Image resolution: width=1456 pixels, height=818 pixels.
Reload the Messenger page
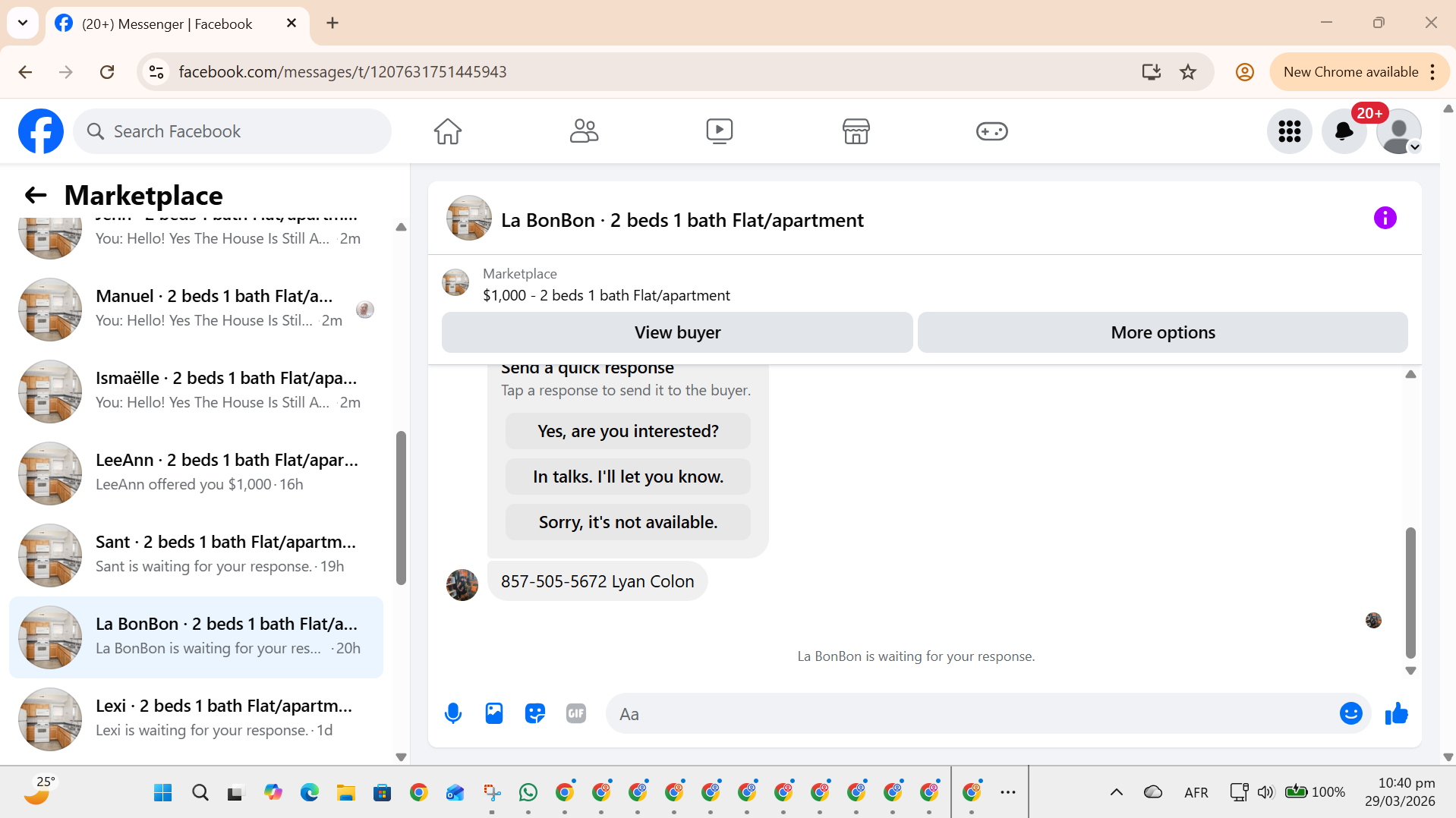[x=107, y=72]
